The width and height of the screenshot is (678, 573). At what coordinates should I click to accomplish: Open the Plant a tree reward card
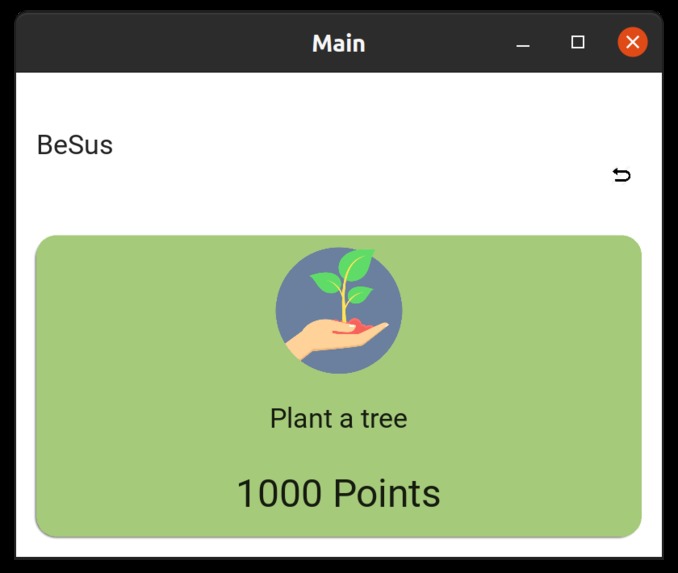tap(338, 386)
